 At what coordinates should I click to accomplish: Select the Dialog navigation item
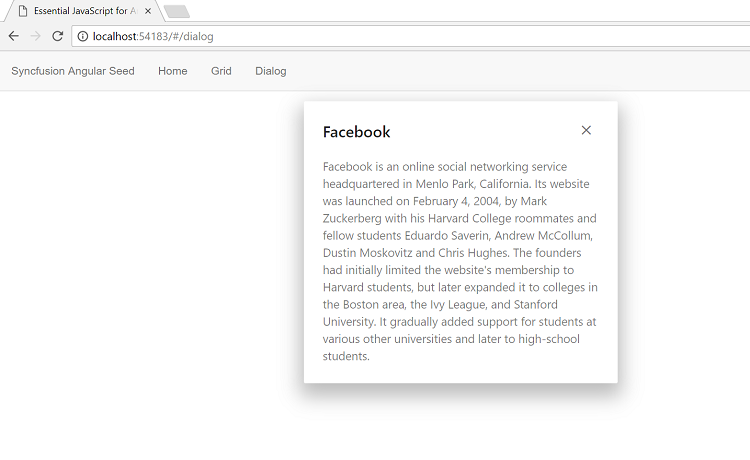point(271,71)
